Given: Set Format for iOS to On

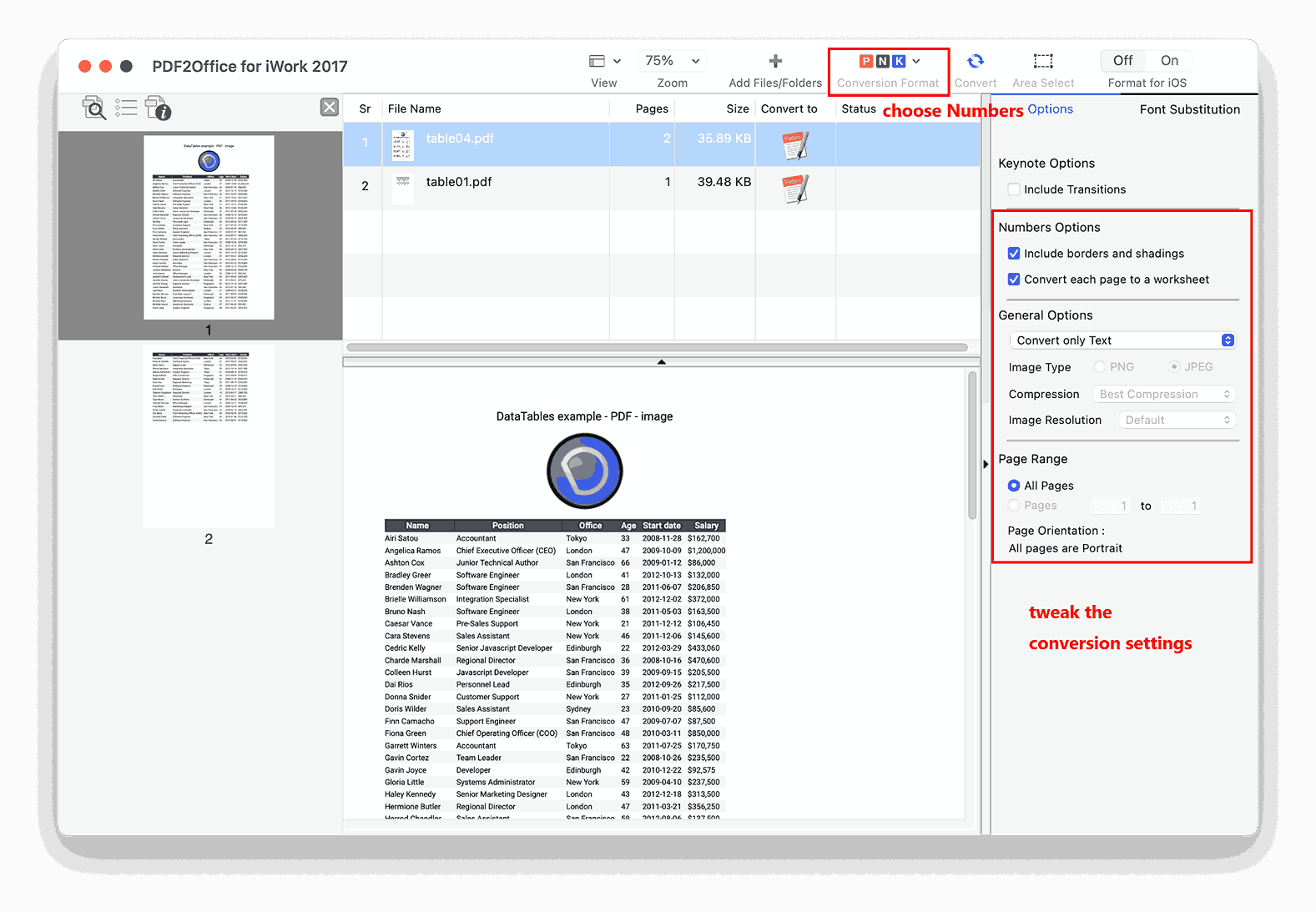Looking at the screenshot, I should click(1169, 61).
